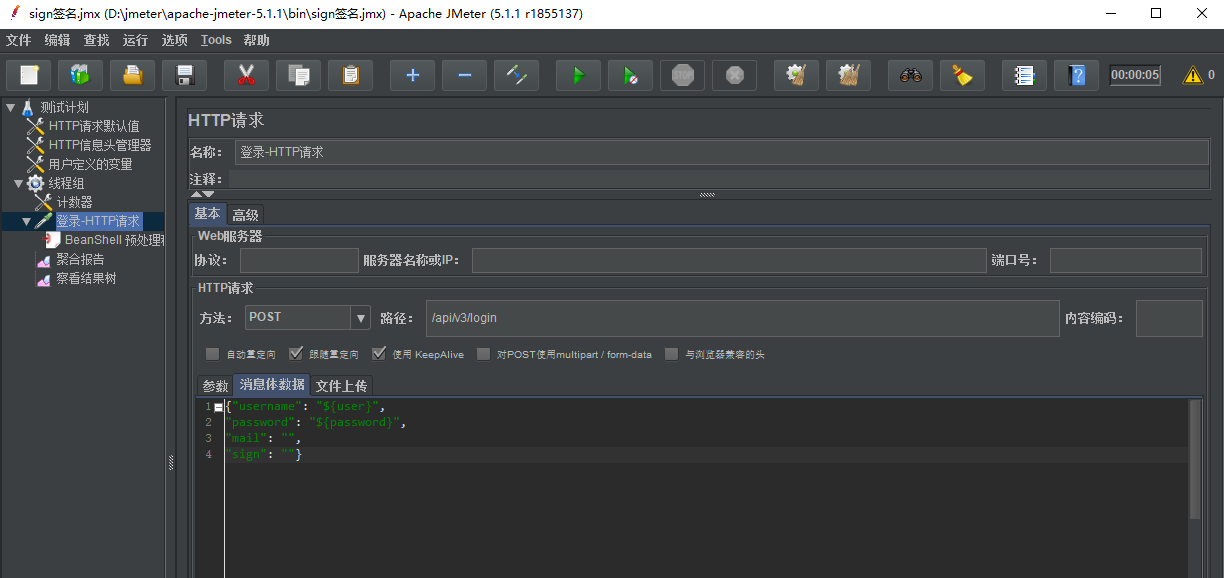The width and height of the screenshot is (1224, 578).
Task: Uncheck the 使用 KeepAlive checkbox
Action: [379, 354]
